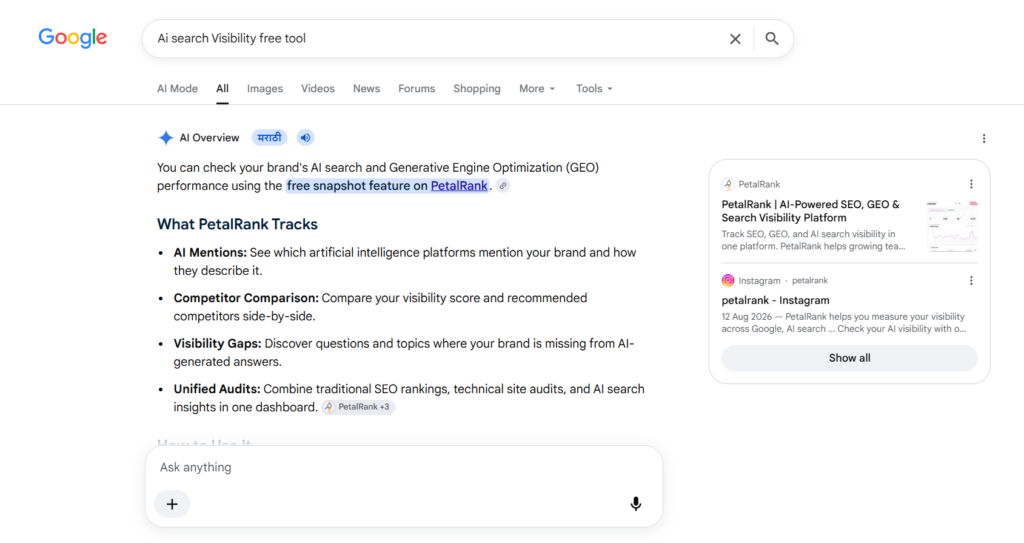Viewport: 1024px width, 543px height.
Task: Switch to Shopping tab
Action: (477, 89)
